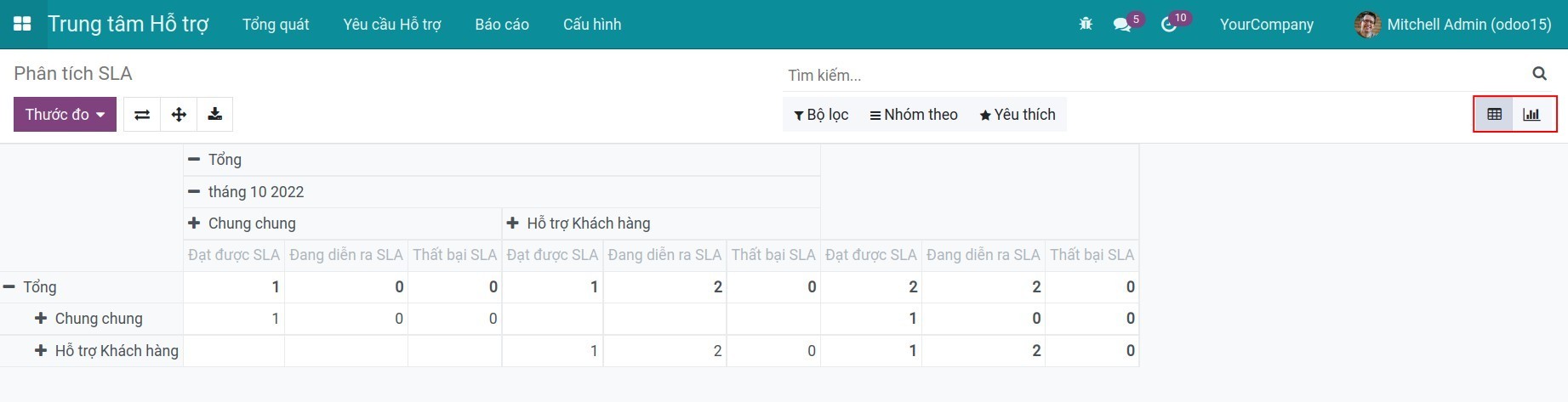Image resolution: width=1568 pixels, height=402 pixels.
Task: Open the activities clock icon
Action: tap(1169, 25)
